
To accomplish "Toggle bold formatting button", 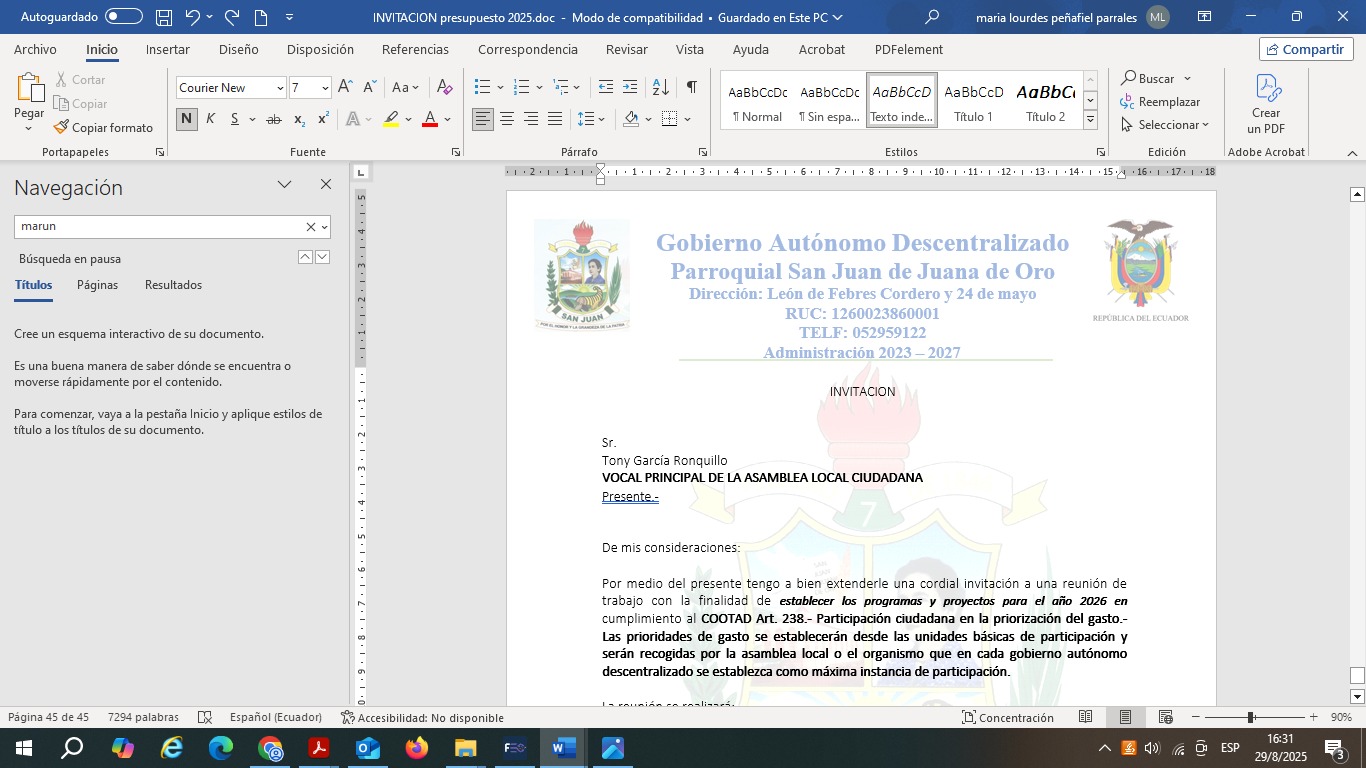I will [x=187, y=119].
